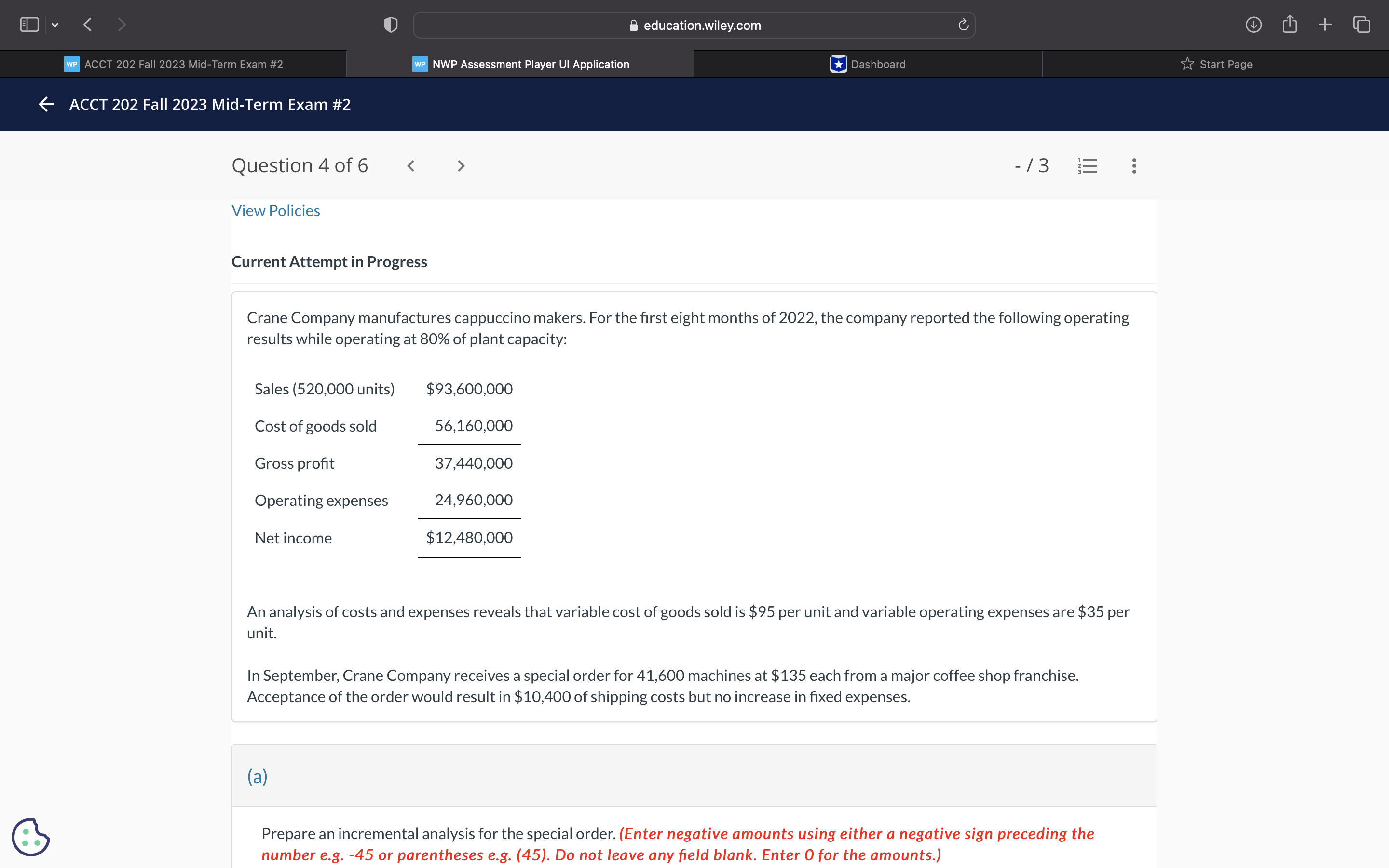Go to the next question chevron

461,165
